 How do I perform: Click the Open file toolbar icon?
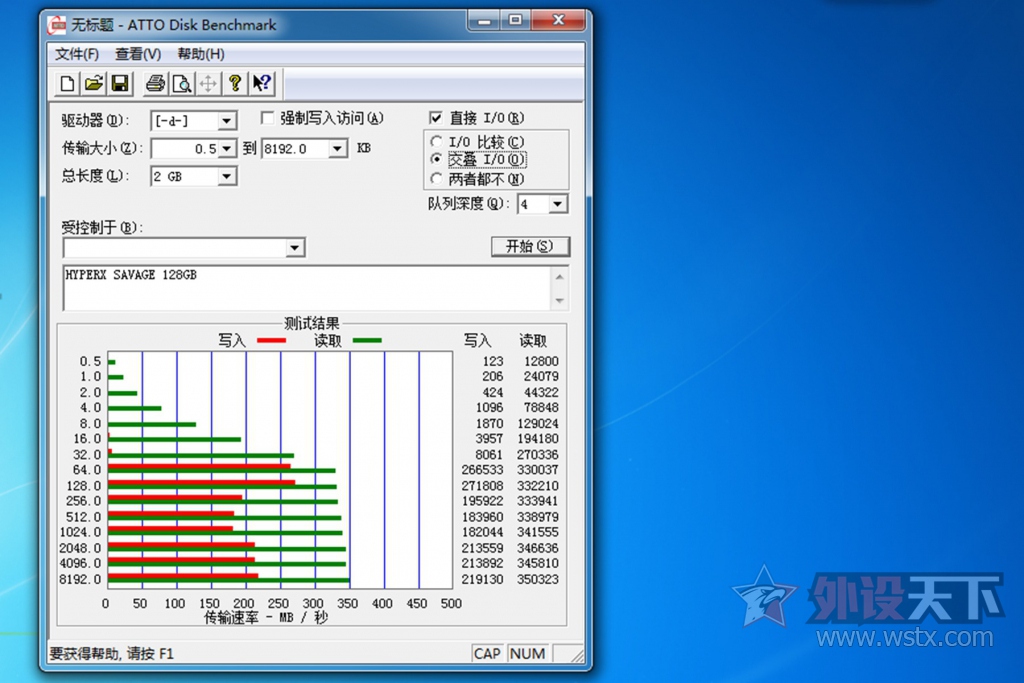(93, 84)
